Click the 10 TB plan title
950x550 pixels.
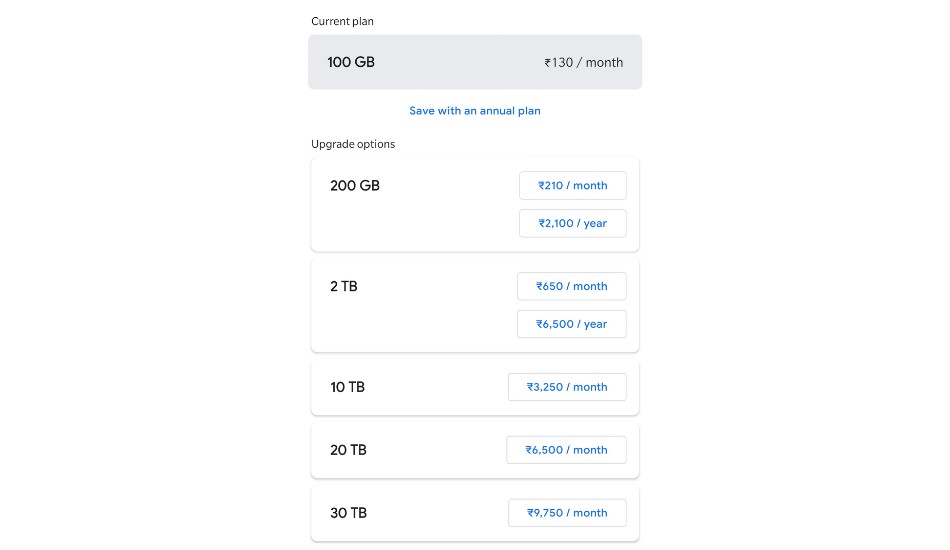(347, 387)
